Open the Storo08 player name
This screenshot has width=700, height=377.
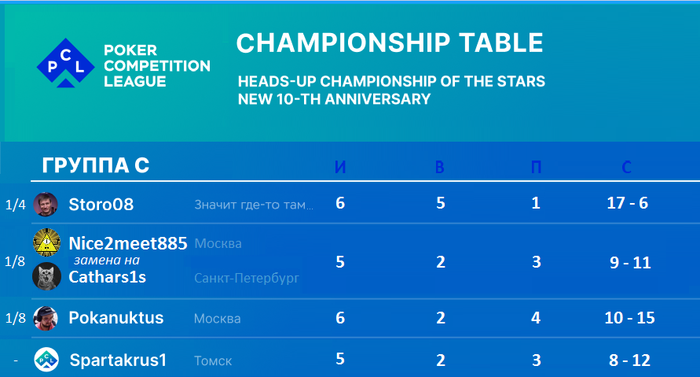pos(101,204)
